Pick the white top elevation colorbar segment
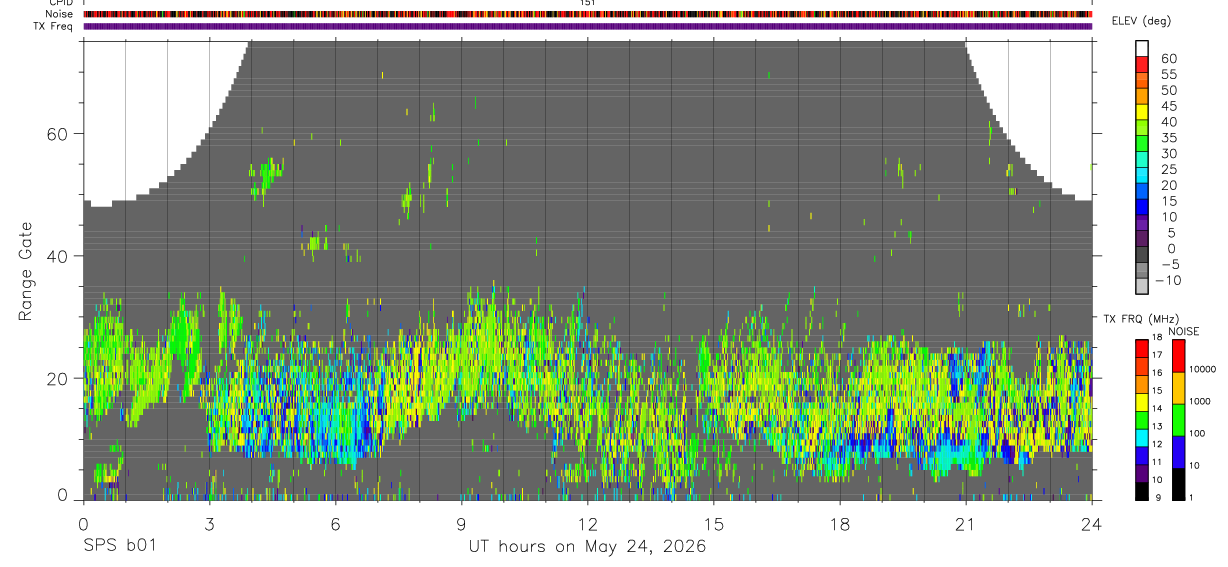Screen dimensions: 1228x567 (x=1142, y=47)
